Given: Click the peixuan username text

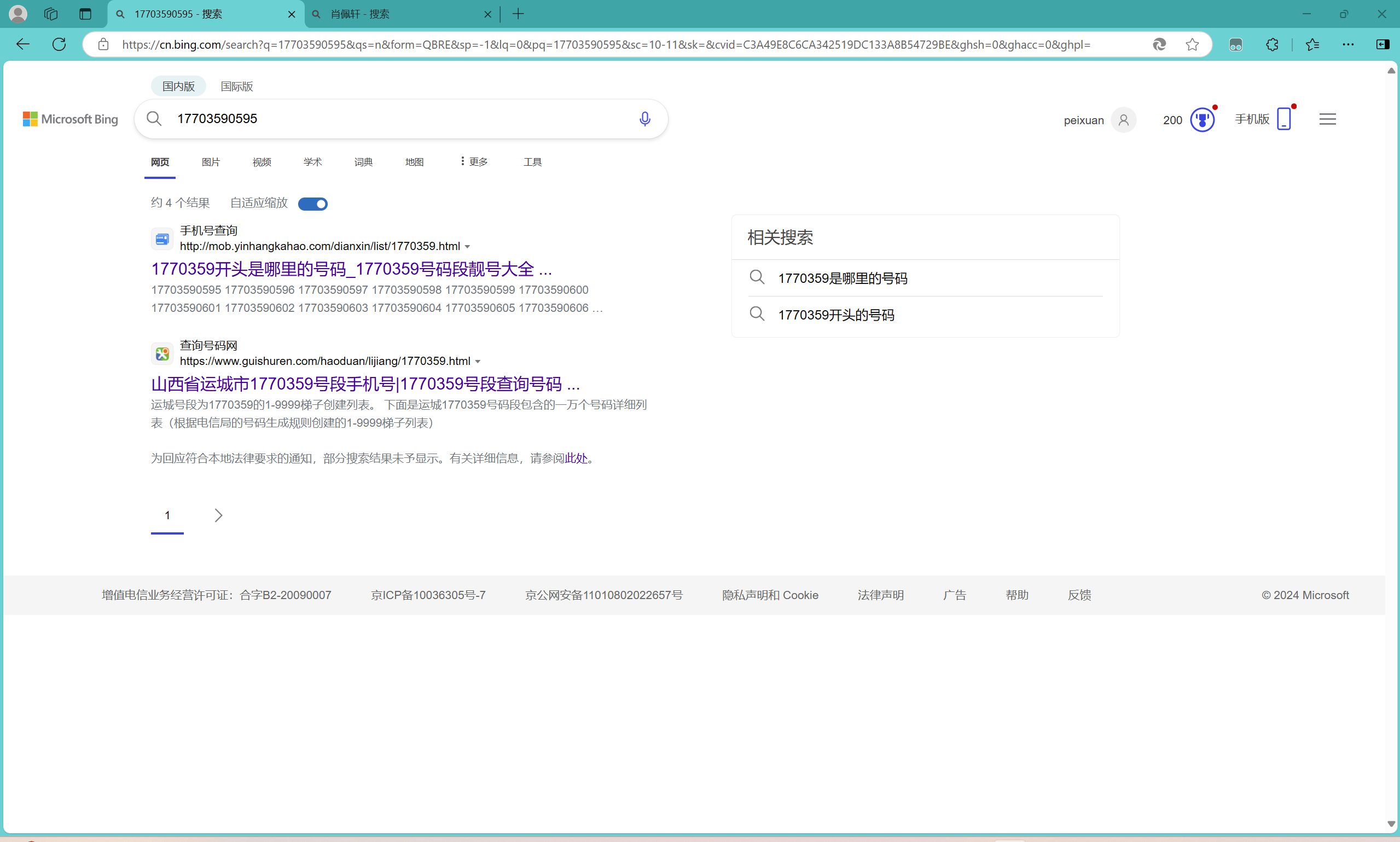Looking at the screenshot, I should click(1083, 120).
